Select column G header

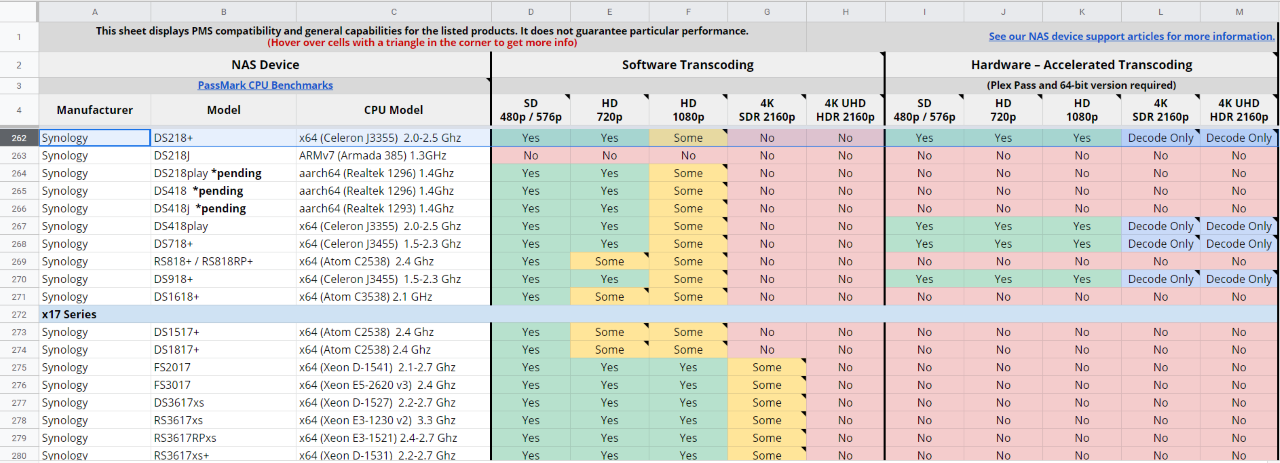(767, 12)
